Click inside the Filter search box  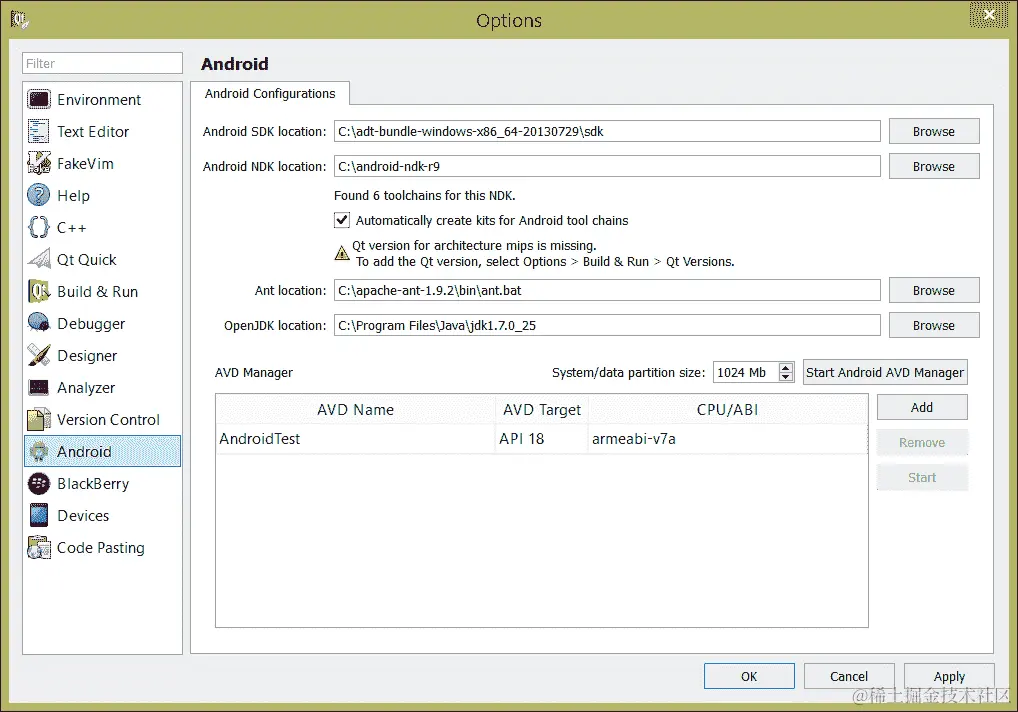(100, 63)
